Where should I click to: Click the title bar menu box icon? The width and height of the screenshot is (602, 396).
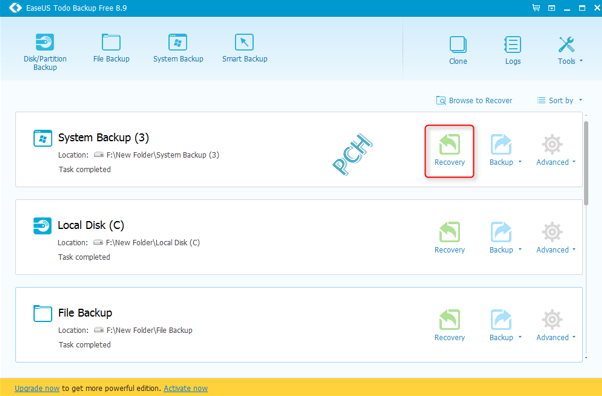click(x=551, y=8)
